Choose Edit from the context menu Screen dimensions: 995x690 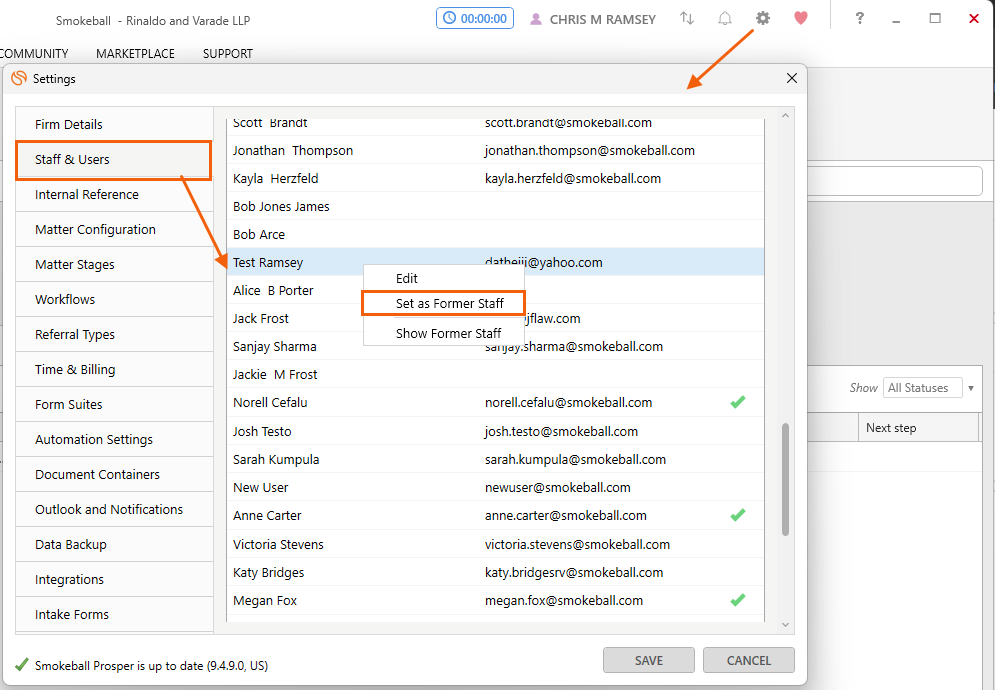tap(444, 279)
